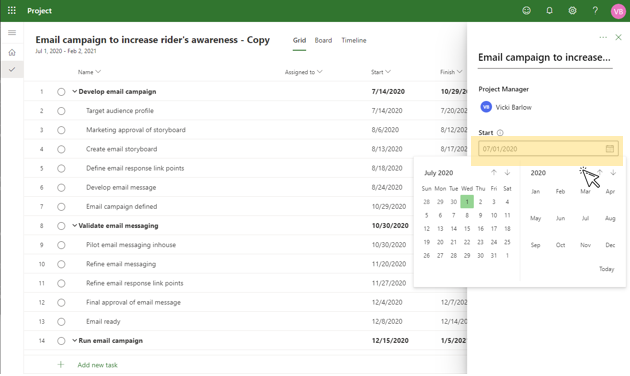Screen dimensions: 630x376
Task: Open the Start column dropdown
Action: pos(388,72)
